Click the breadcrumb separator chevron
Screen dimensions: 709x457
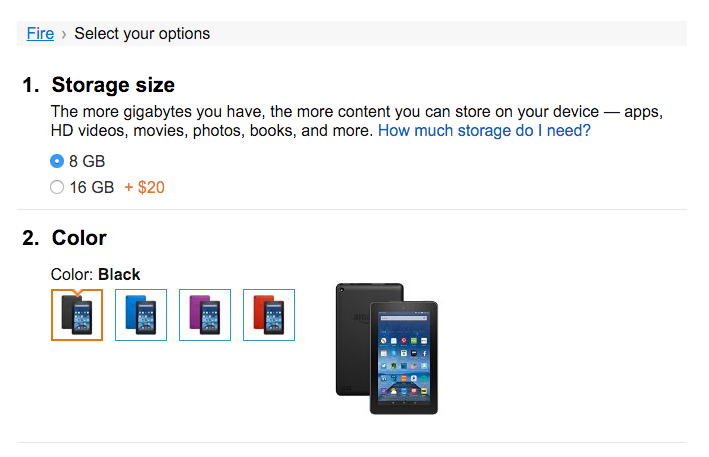[x=64, y=34]
